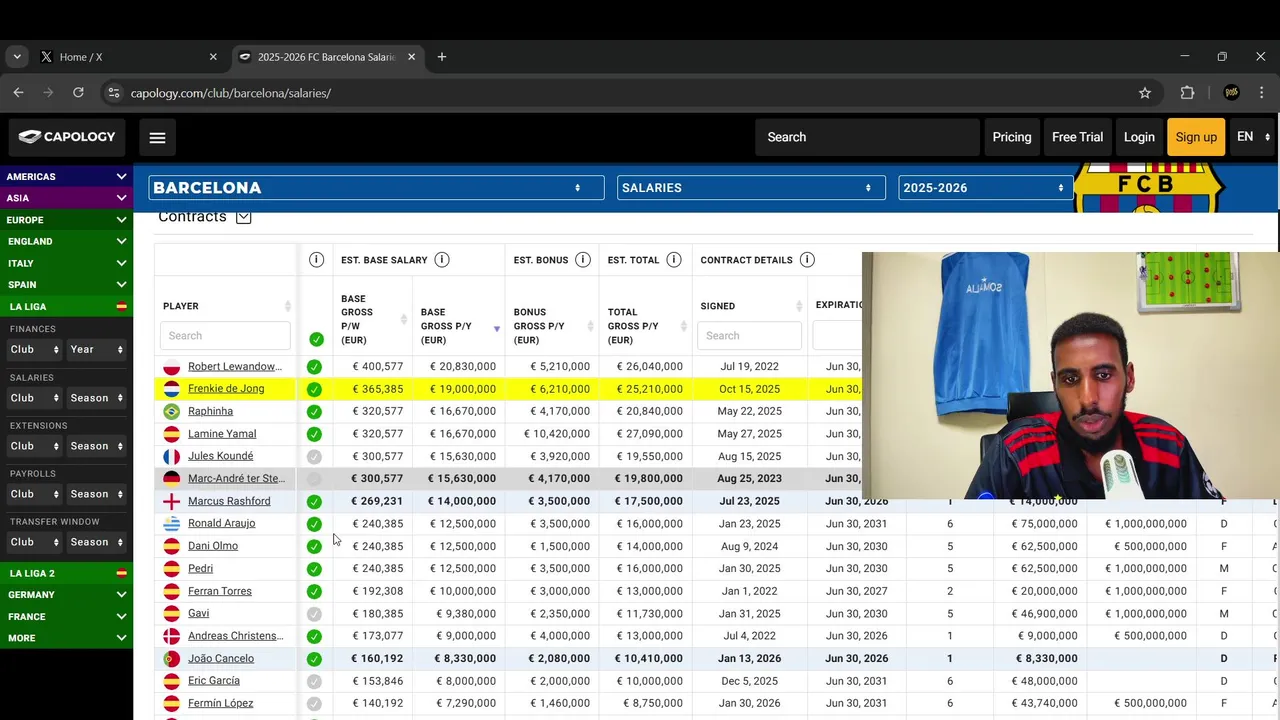Open the Italy sidebar item
The height and width of the screenshot is (720, 1280).
coord(66,263)
